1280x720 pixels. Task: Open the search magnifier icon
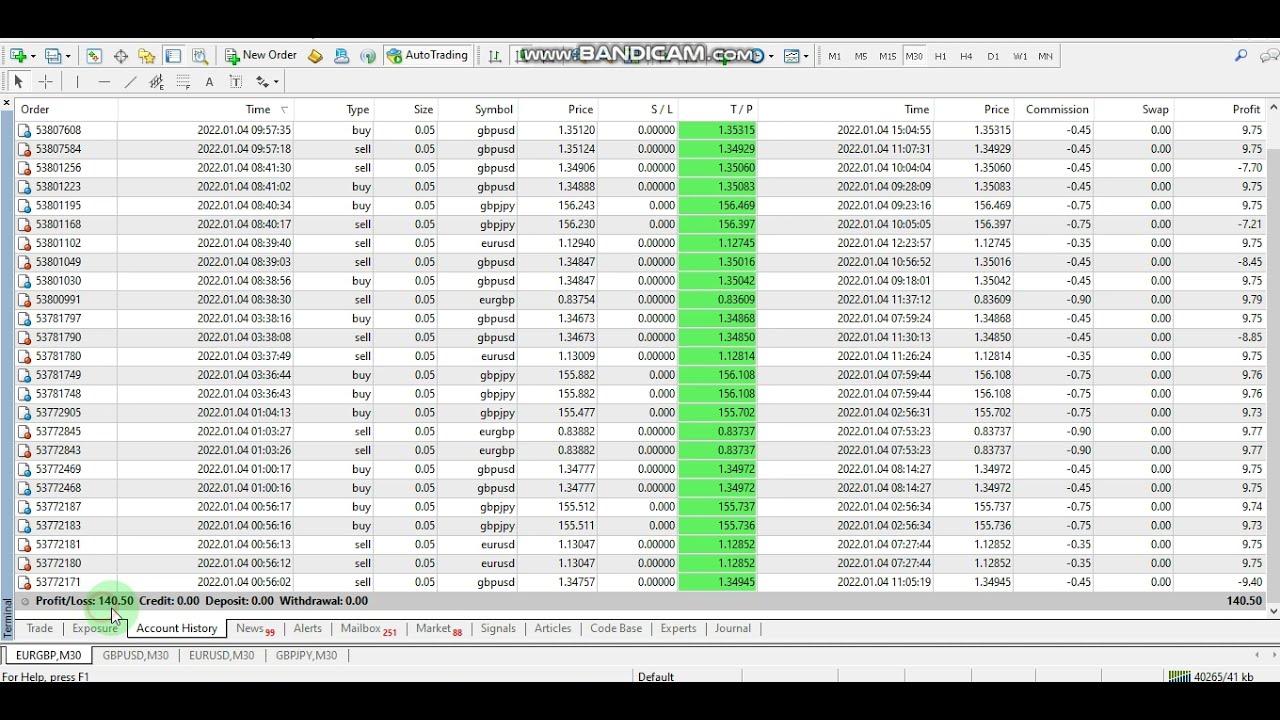(x=1241, y=56)
